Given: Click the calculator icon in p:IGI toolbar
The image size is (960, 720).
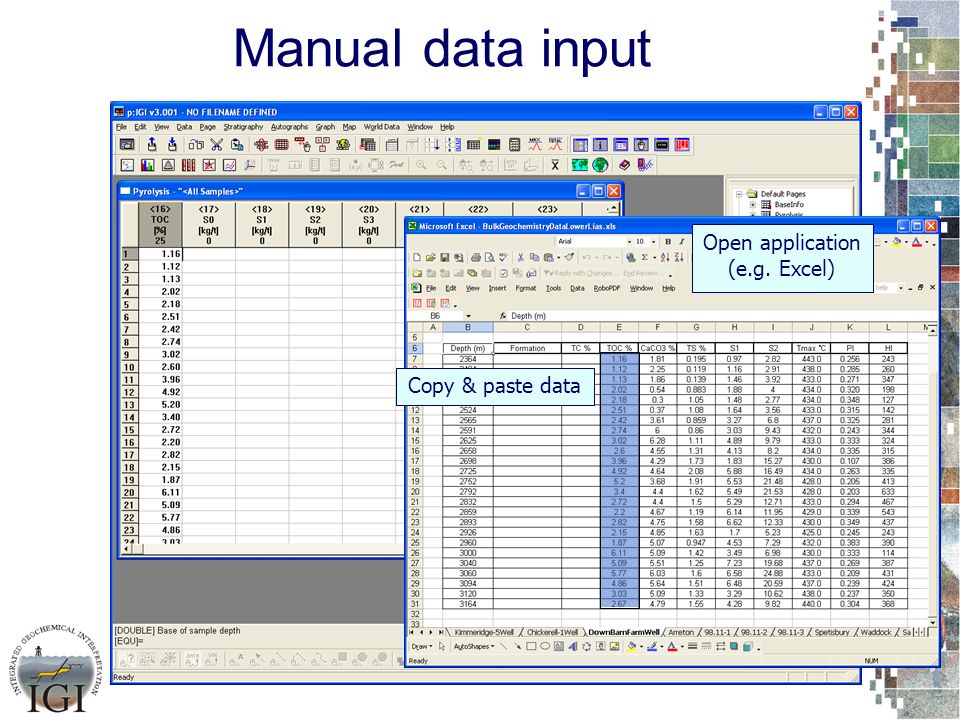Looking at the screenshot, I should coord(514,144).
